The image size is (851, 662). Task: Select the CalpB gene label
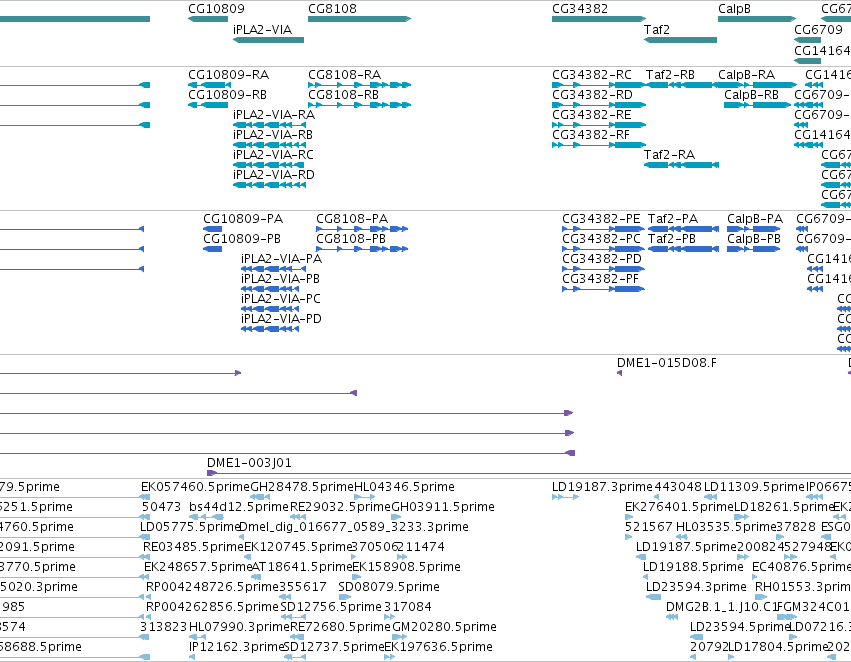[x=734, y=9]
